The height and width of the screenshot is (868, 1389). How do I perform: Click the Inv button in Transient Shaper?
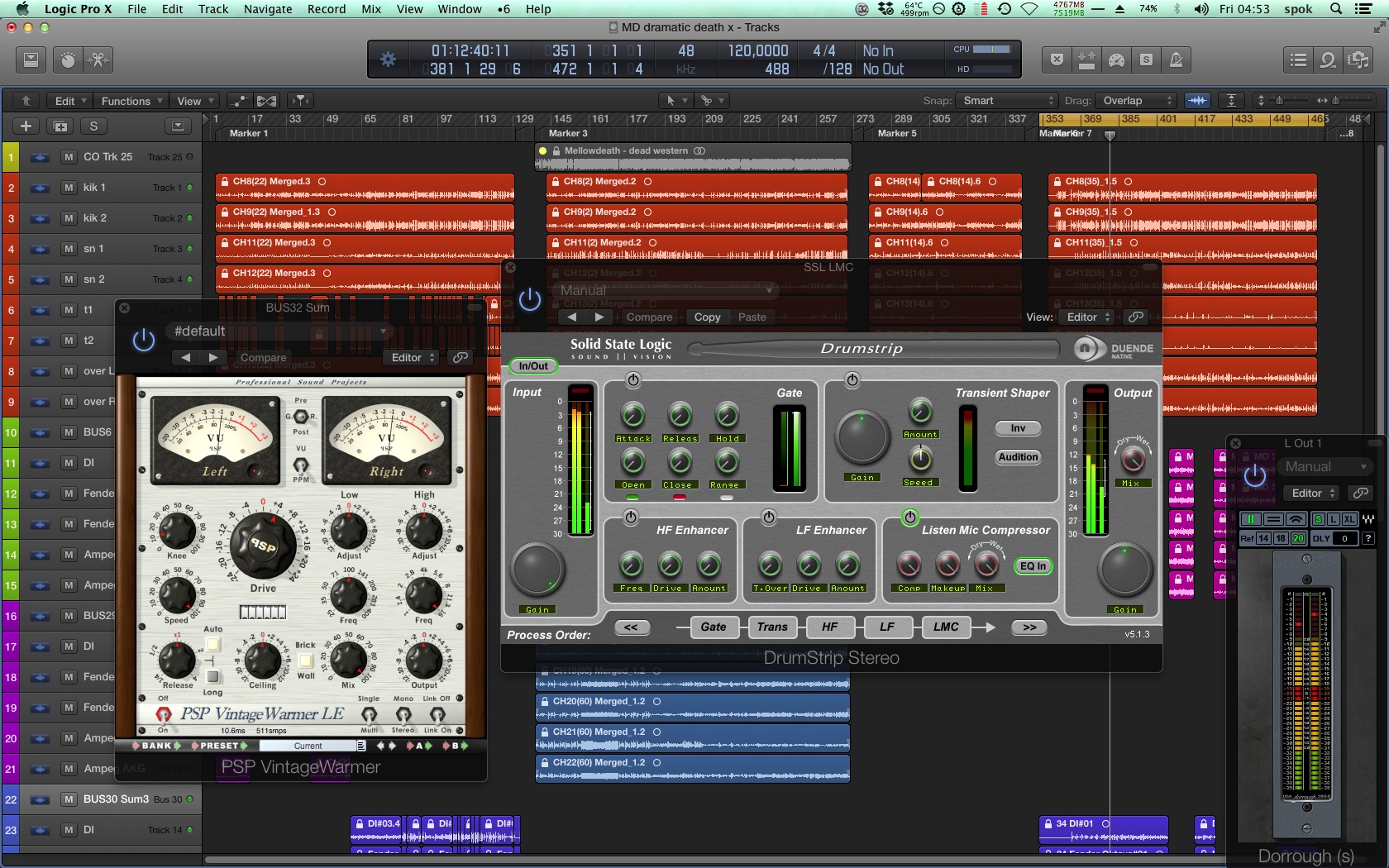(x=1018, y=428)
